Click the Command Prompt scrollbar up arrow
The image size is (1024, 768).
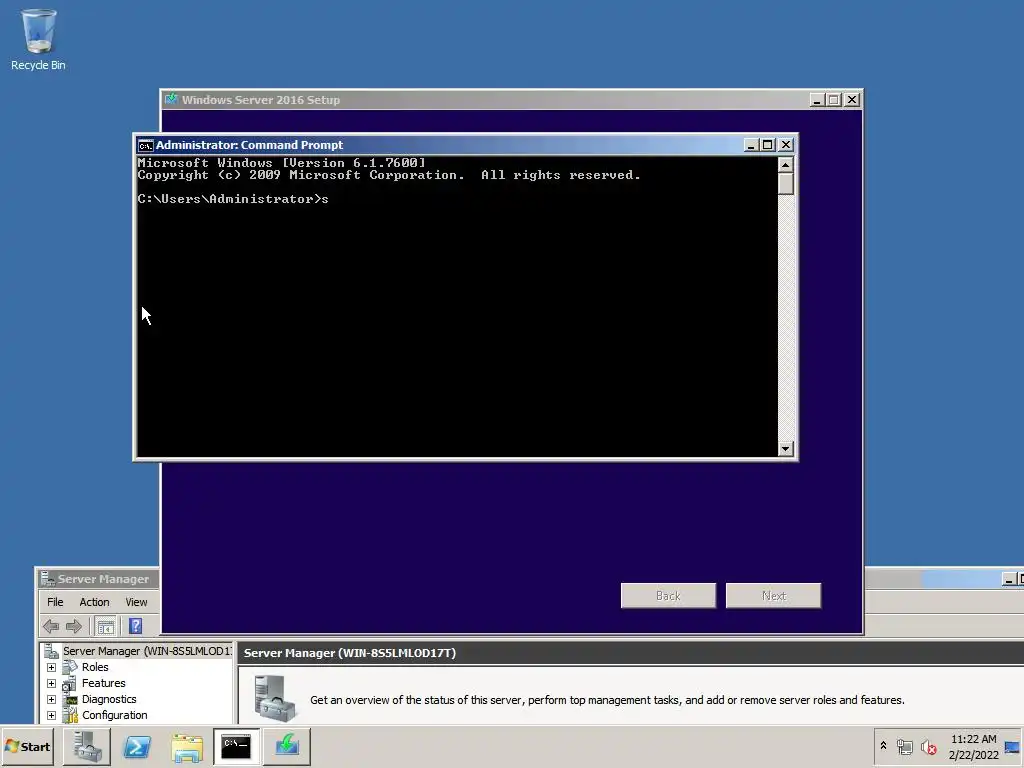[x=786, y=164]
